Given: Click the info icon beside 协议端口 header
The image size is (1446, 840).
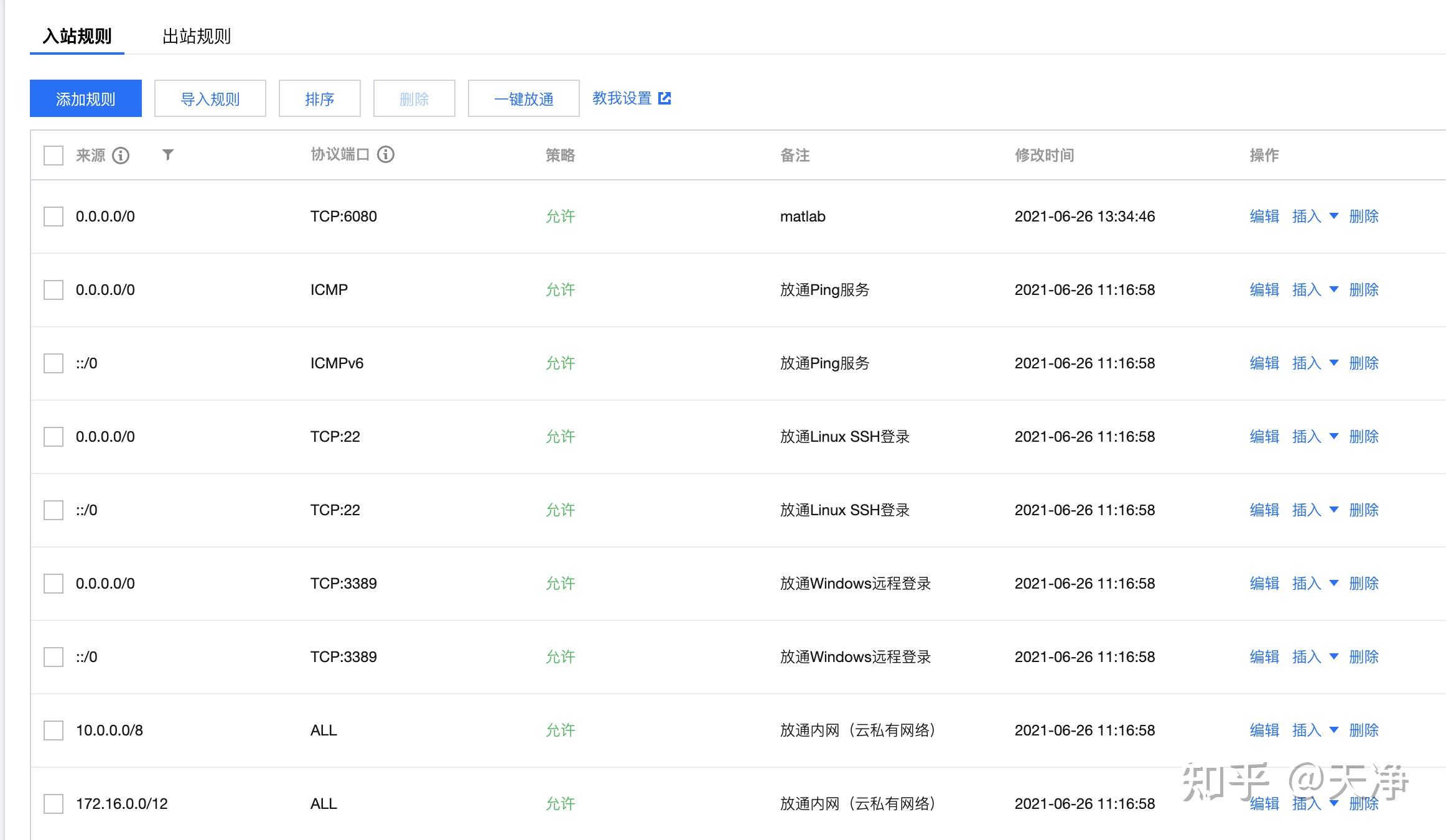Looking at the screenshot, I should point(387,154).
